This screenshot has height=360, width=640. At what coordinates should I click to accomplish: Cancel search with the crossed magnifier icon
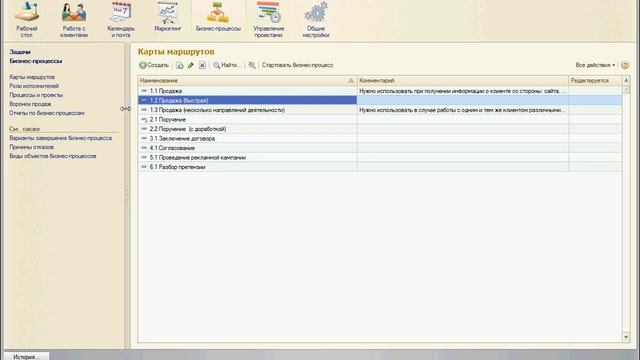(252, 65)
